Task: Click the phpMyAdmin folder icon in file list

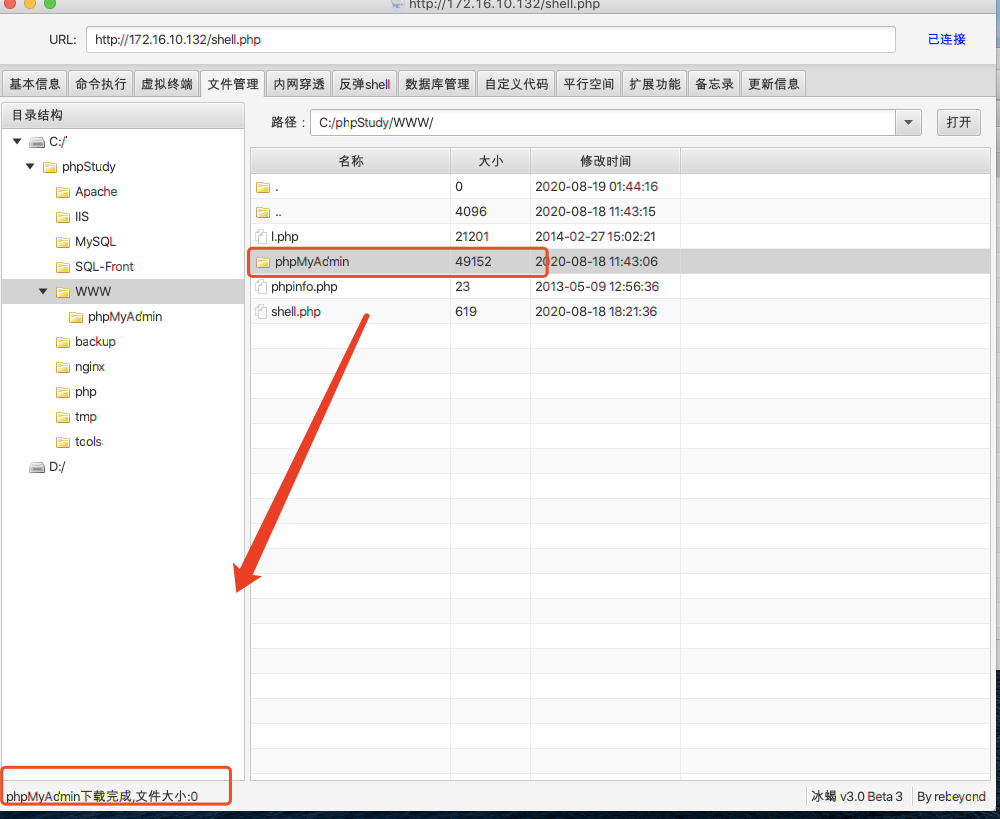Action: click(x=263, y=262)
